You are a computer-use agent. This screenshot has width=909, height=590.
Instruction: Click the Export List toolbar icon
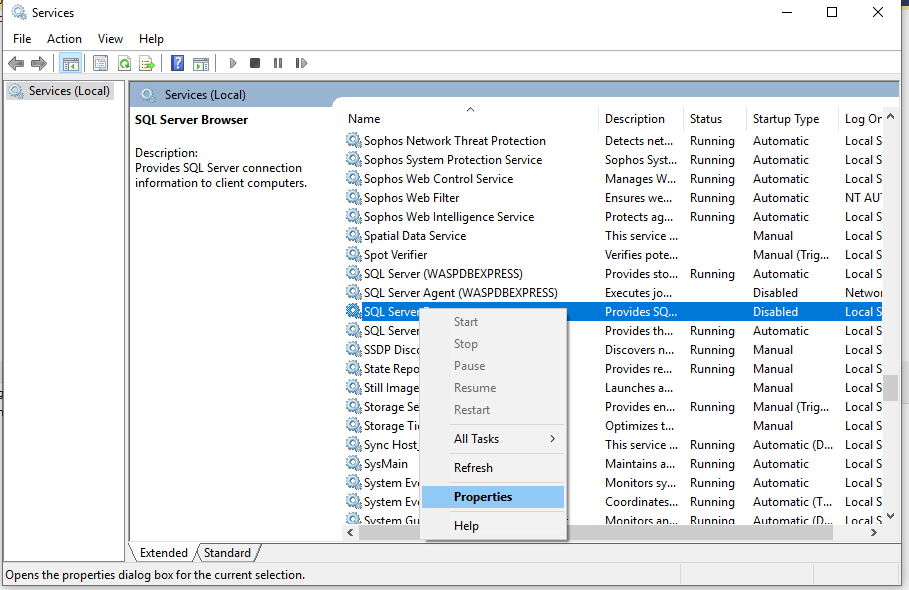click(147, 63)
